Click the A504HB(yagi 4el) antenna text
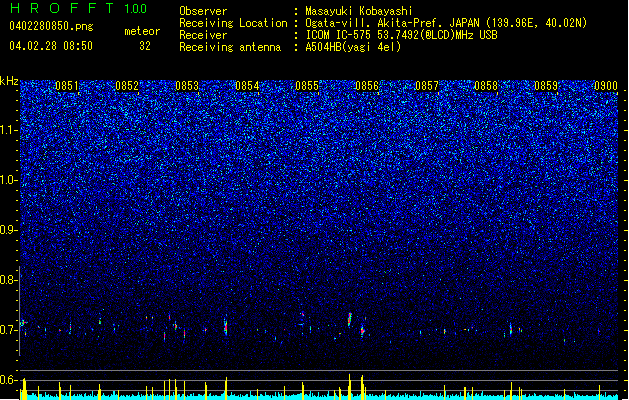Screen dimensions: 629x400 tap(353, 47)
